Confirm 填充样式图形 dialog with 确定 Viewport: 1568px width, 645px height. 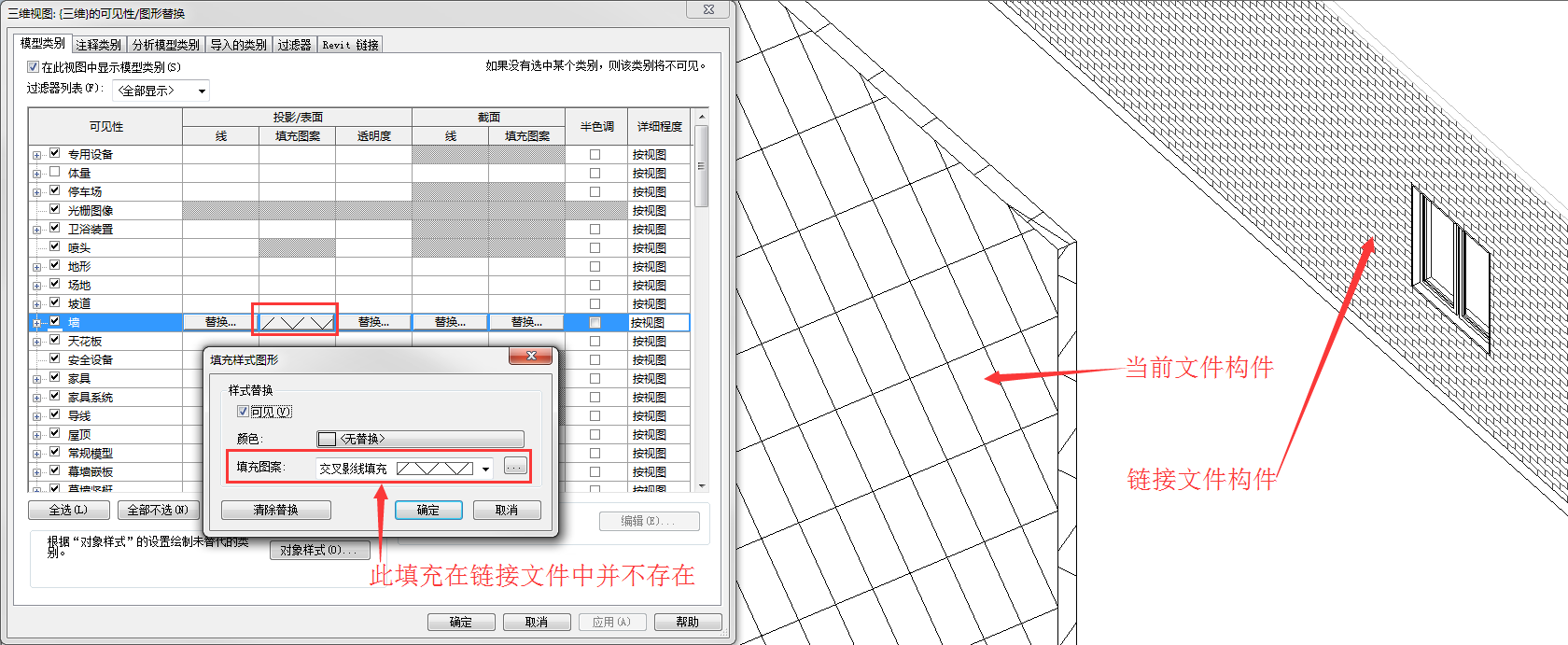(428, 510)
